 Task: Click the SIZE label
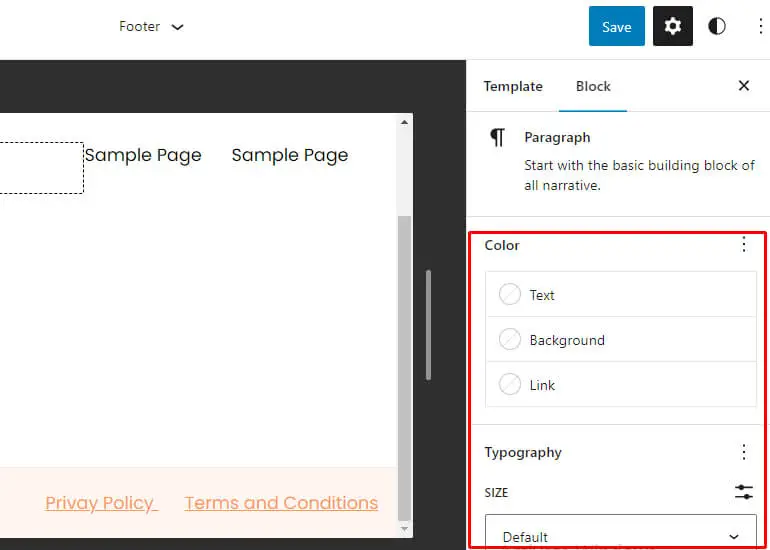click(496, 493)
